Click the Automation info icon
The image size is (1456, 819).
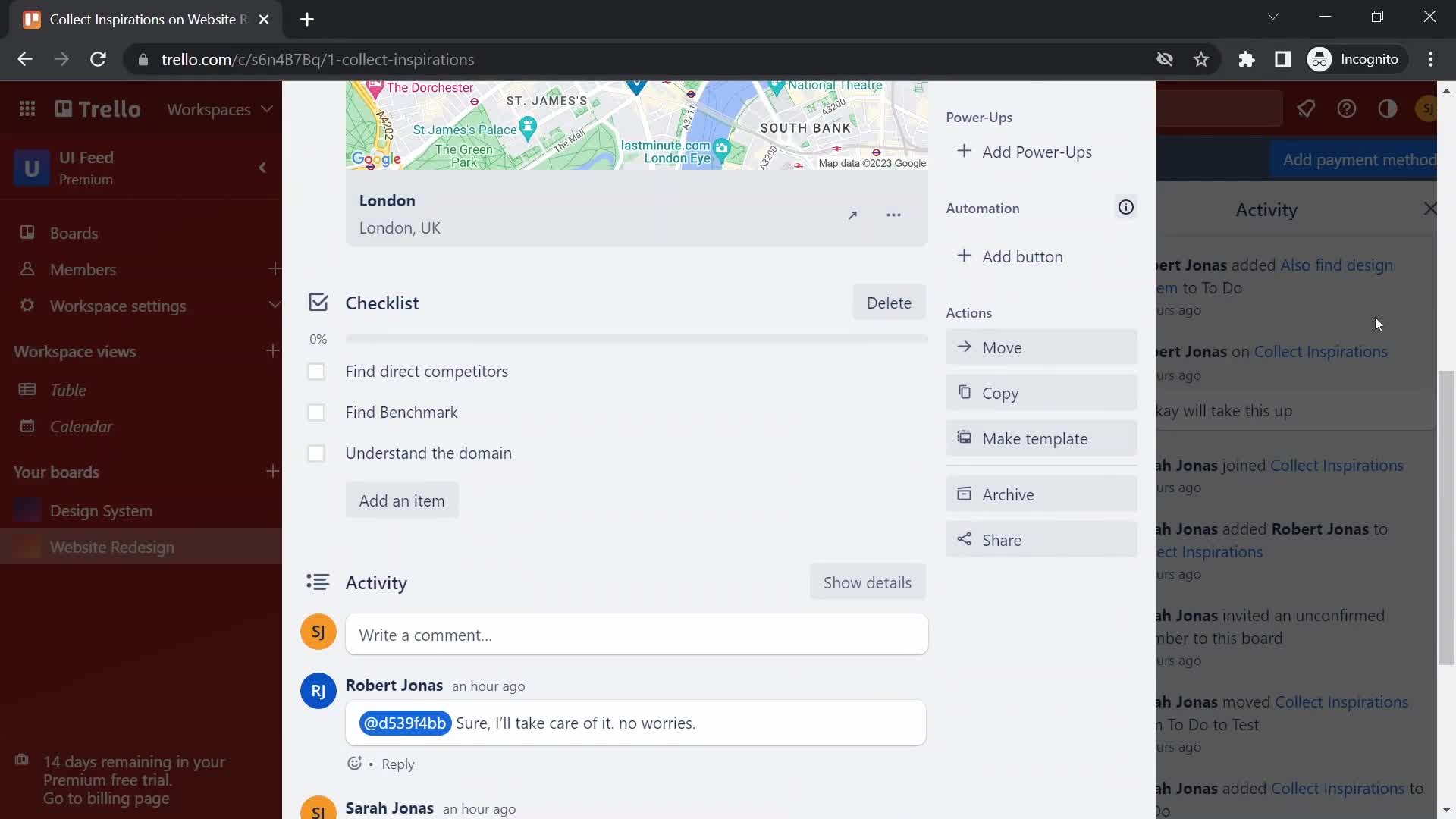click(x=1125, y=207)
